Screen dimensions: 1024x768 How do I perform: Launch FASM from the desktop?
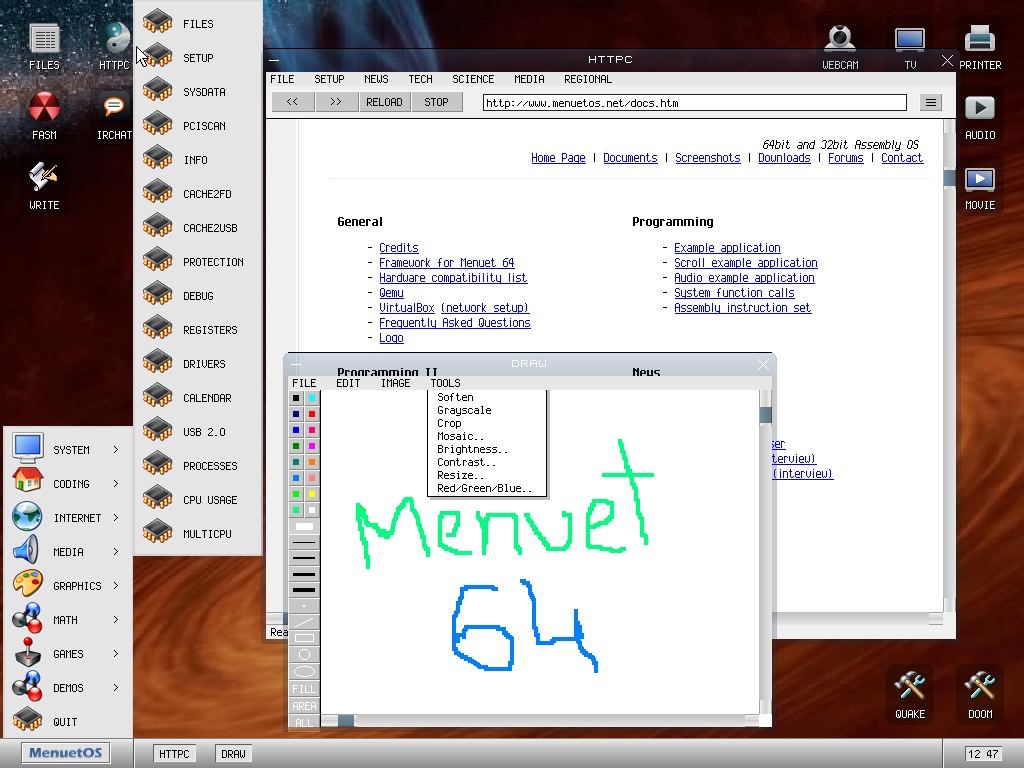pyautogui.click(x=44, y=116)
